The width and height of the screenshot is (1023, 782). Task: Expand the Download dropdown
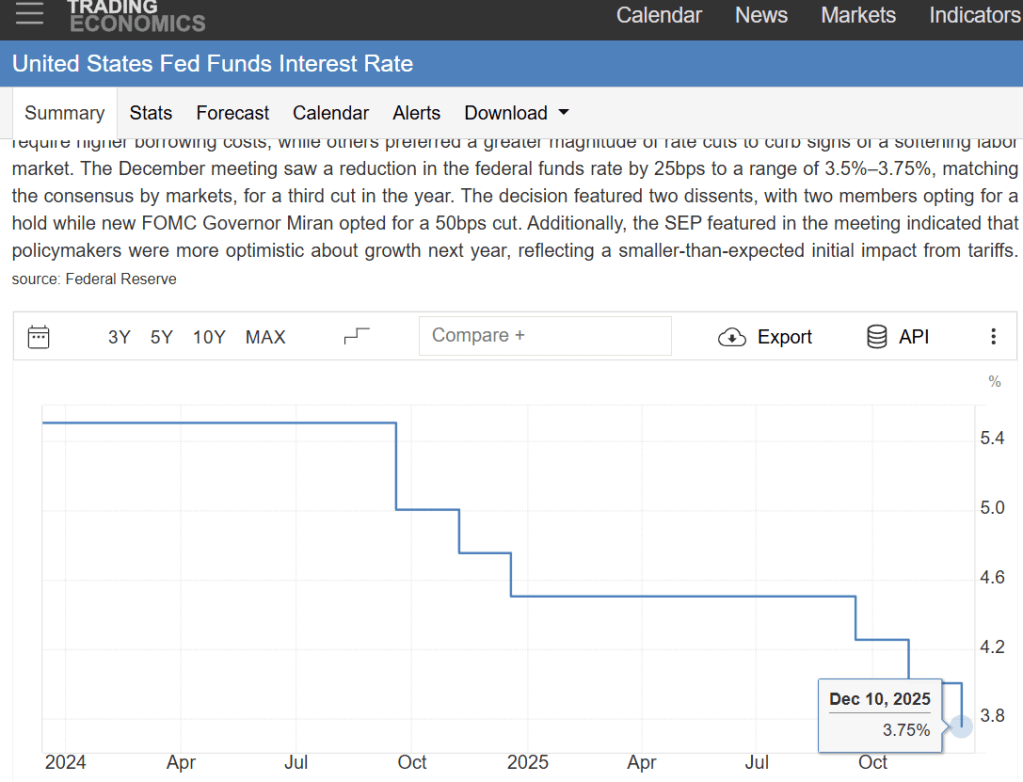[x=516, y=113]
